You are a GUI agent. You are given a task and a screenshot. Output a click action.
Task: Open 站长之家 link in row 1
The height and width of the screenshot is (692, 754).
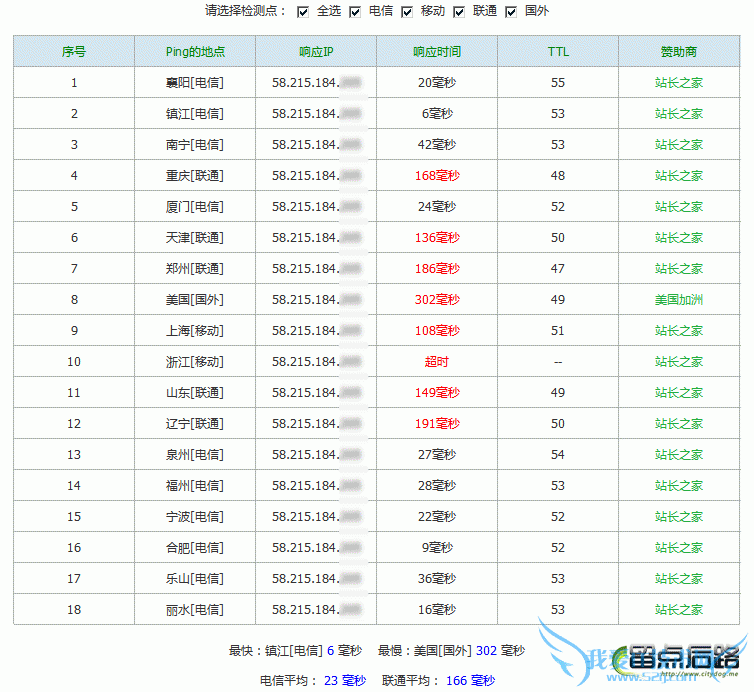point(679,83)
